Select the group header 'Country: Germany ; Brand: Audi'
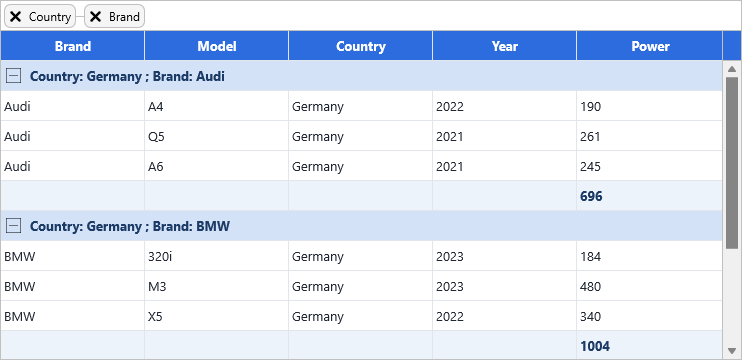 coord(362,76)
